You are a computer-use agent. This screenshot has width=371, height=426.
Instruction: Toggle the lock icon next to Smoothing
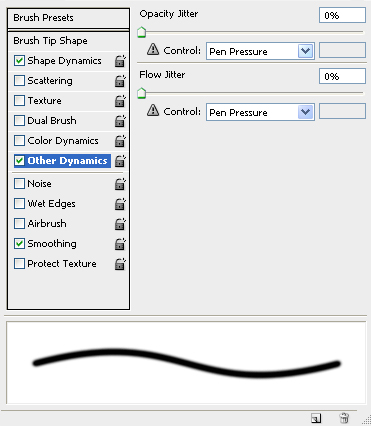pos(120,244)
